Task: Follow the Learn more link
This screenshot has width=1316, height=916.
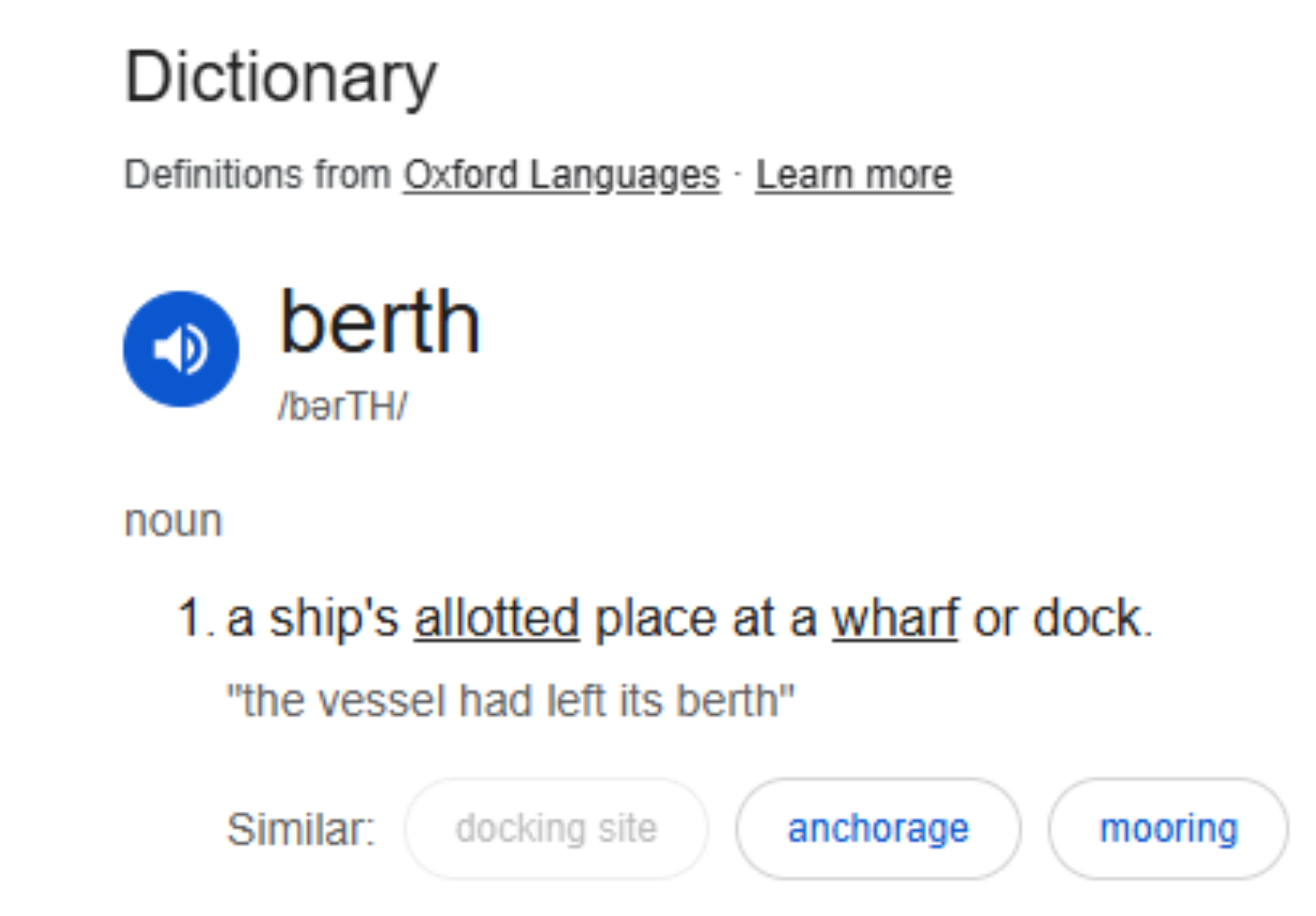Action: point(854,176)
